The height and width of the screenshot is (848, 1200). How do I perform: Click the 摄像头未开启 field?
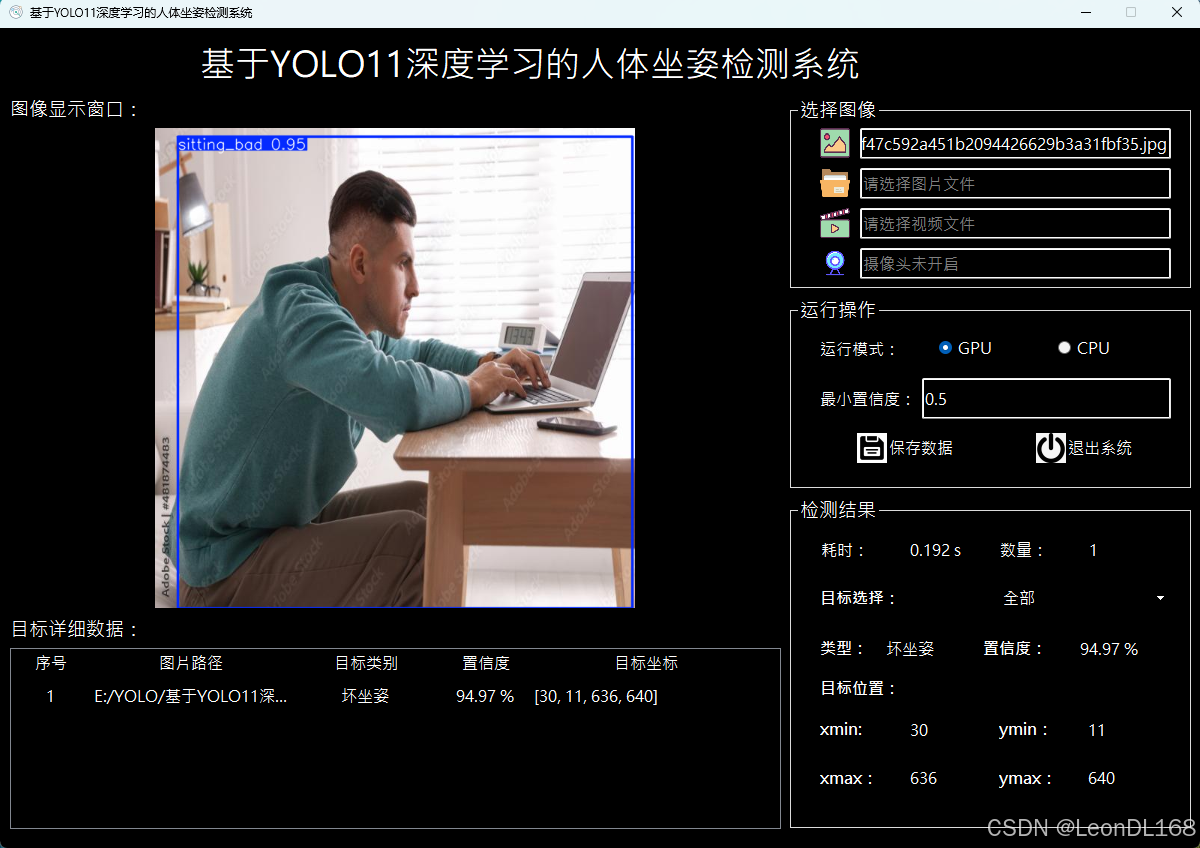pyautogui.click(x=1015, y=264)
